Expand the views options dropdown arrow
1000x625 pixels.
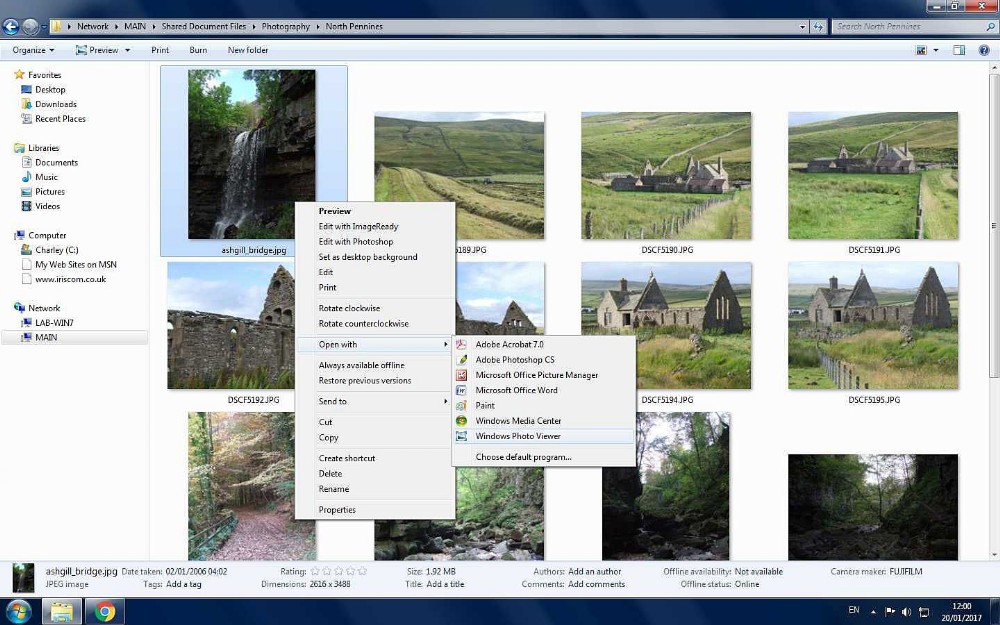(935, 50)
